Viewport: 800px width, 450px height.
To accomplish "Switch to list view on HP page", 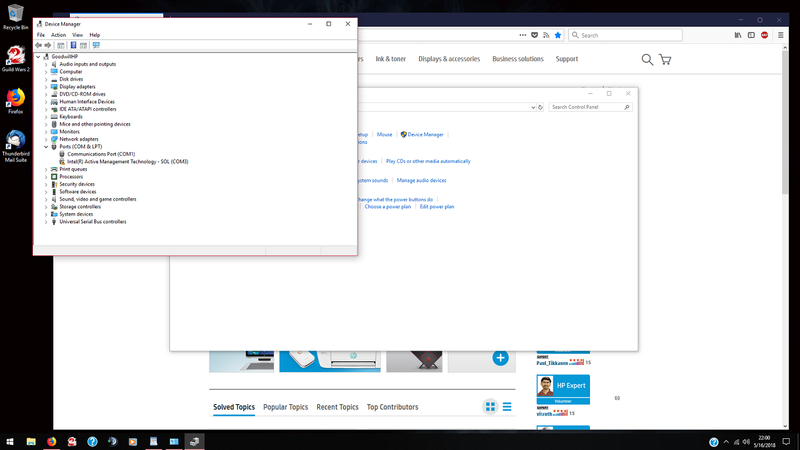I will (x=507, y=407).
